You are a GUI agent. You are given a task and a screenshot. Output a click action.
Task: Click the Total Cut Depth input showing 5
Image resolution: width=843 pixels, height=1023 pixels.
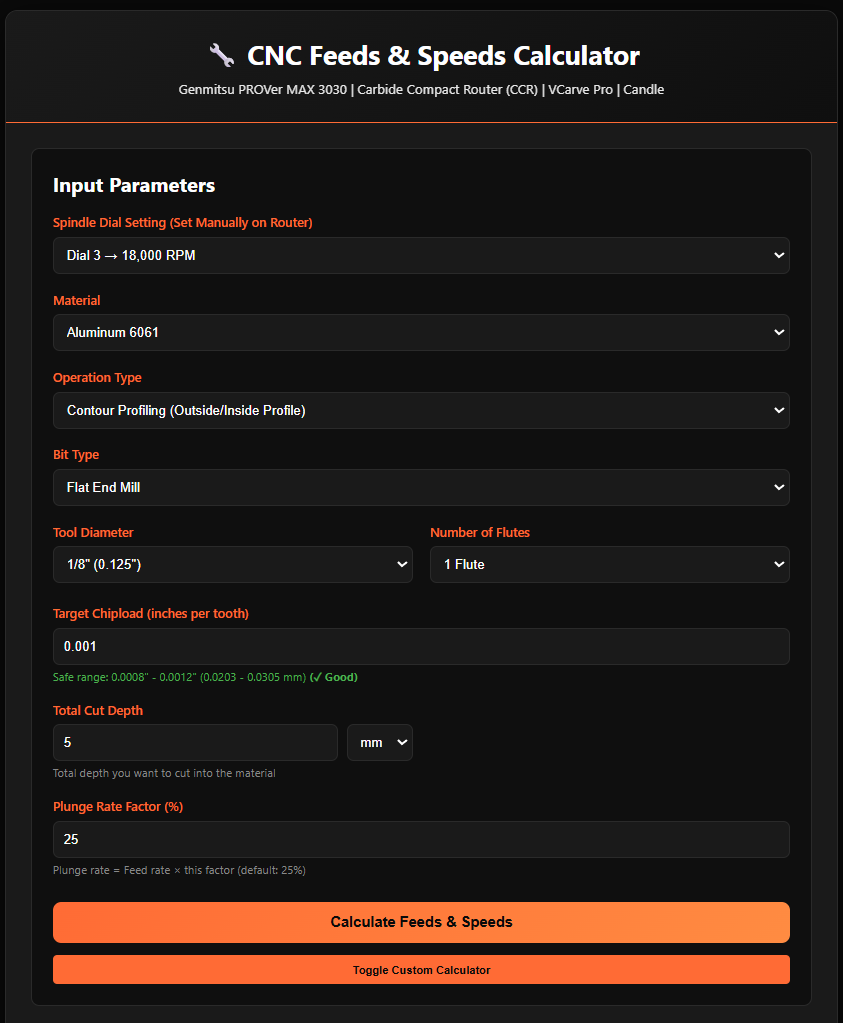click(195, 742)
